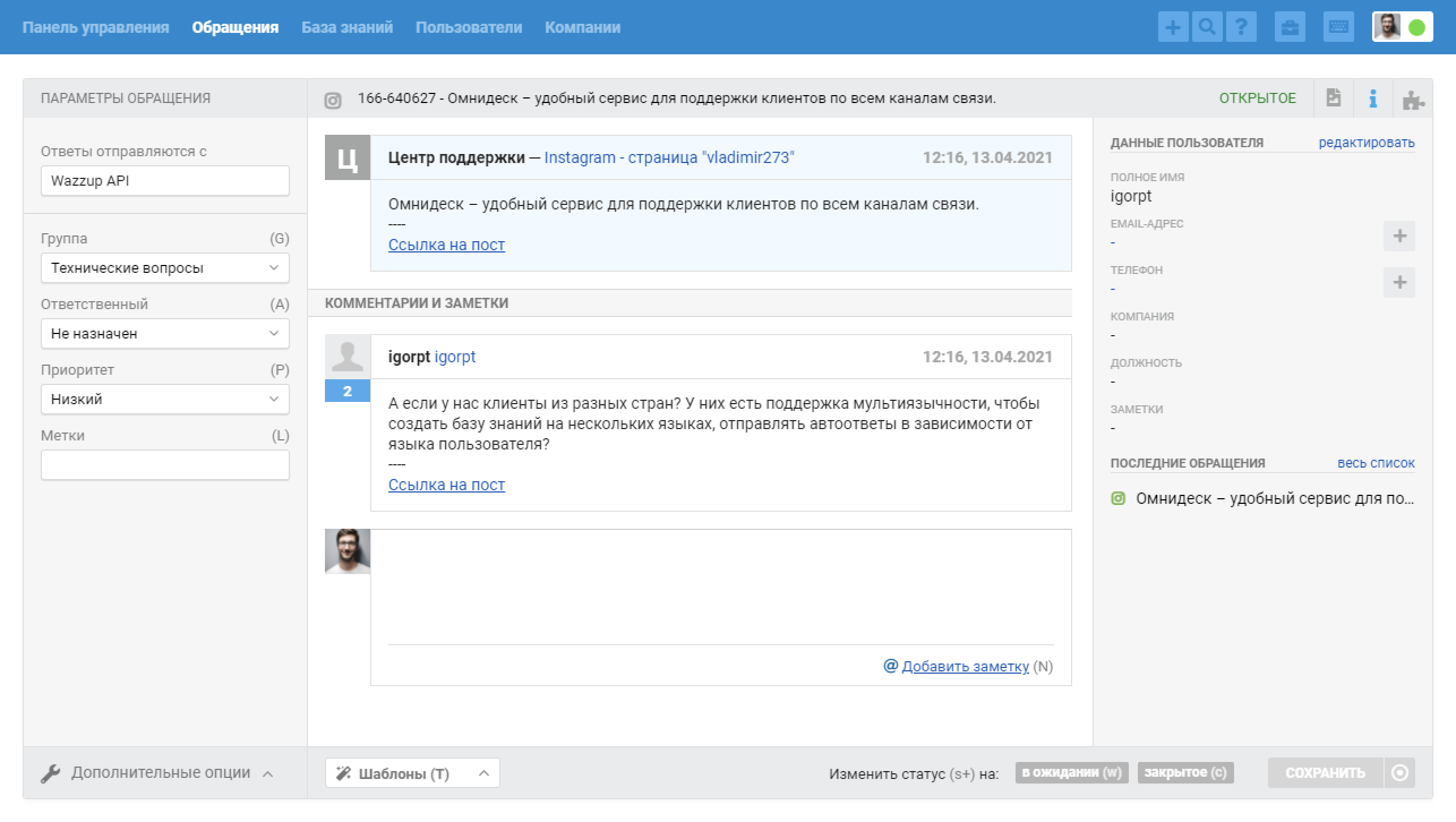This screenshot has height=822, width=1456.
Task: Click the plus icon in top bar
Action: pos(1173,27)
